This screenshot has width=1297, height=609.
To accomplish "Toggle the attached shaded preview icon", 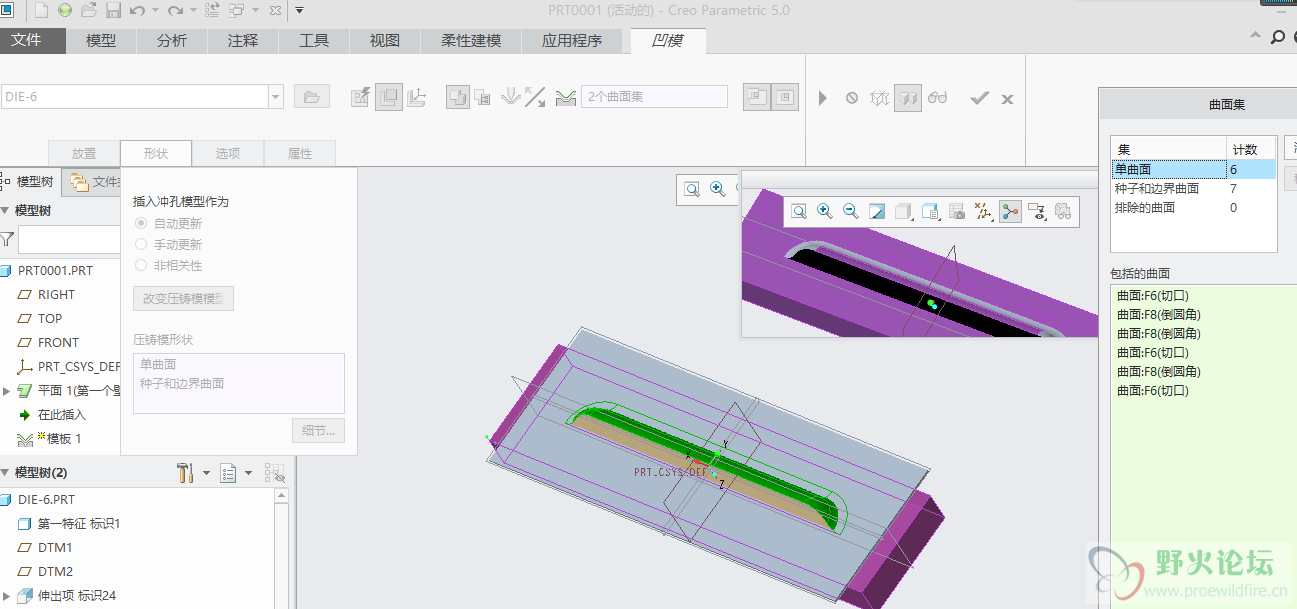I will (908, 98).
